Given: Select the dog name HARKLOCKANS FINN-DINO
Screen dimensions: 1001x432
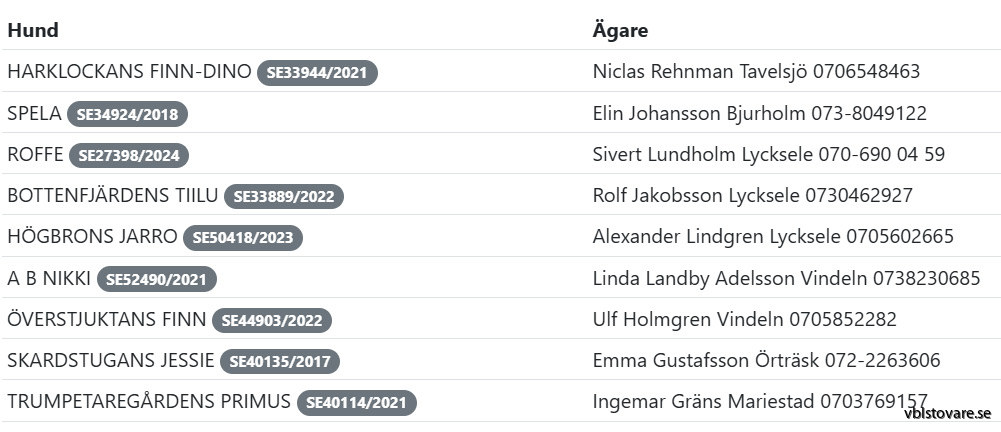Looking at the screenshot, I should pyautogui.click(x=129, y=72).
